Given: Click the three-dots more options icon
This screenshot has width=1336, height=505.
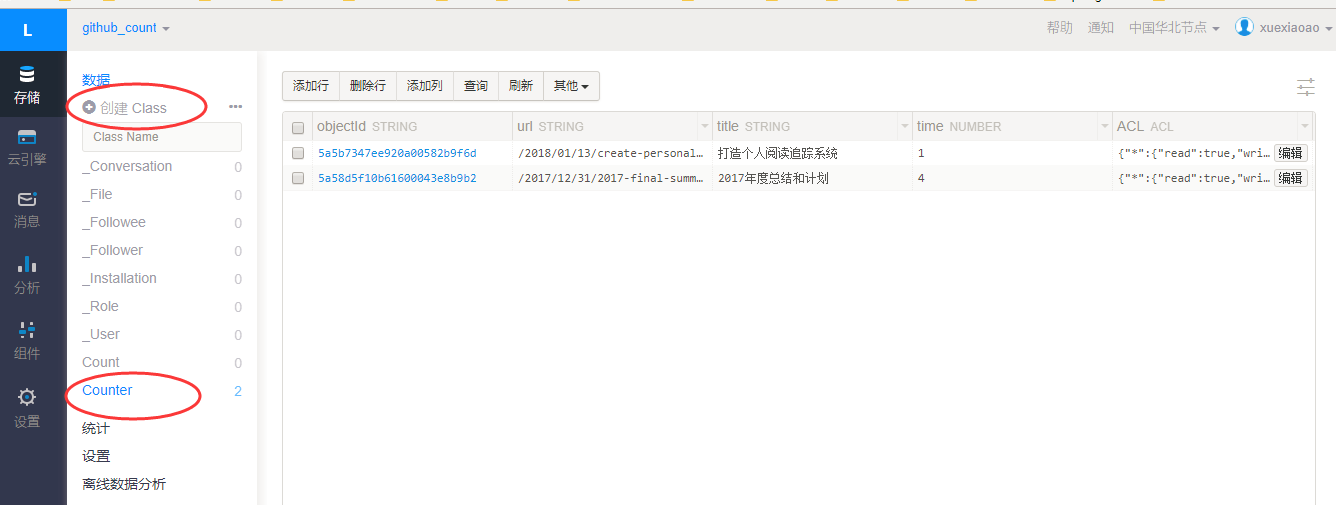Looking at the screenshot, I should pyautogui.click(x=235, y=106).
